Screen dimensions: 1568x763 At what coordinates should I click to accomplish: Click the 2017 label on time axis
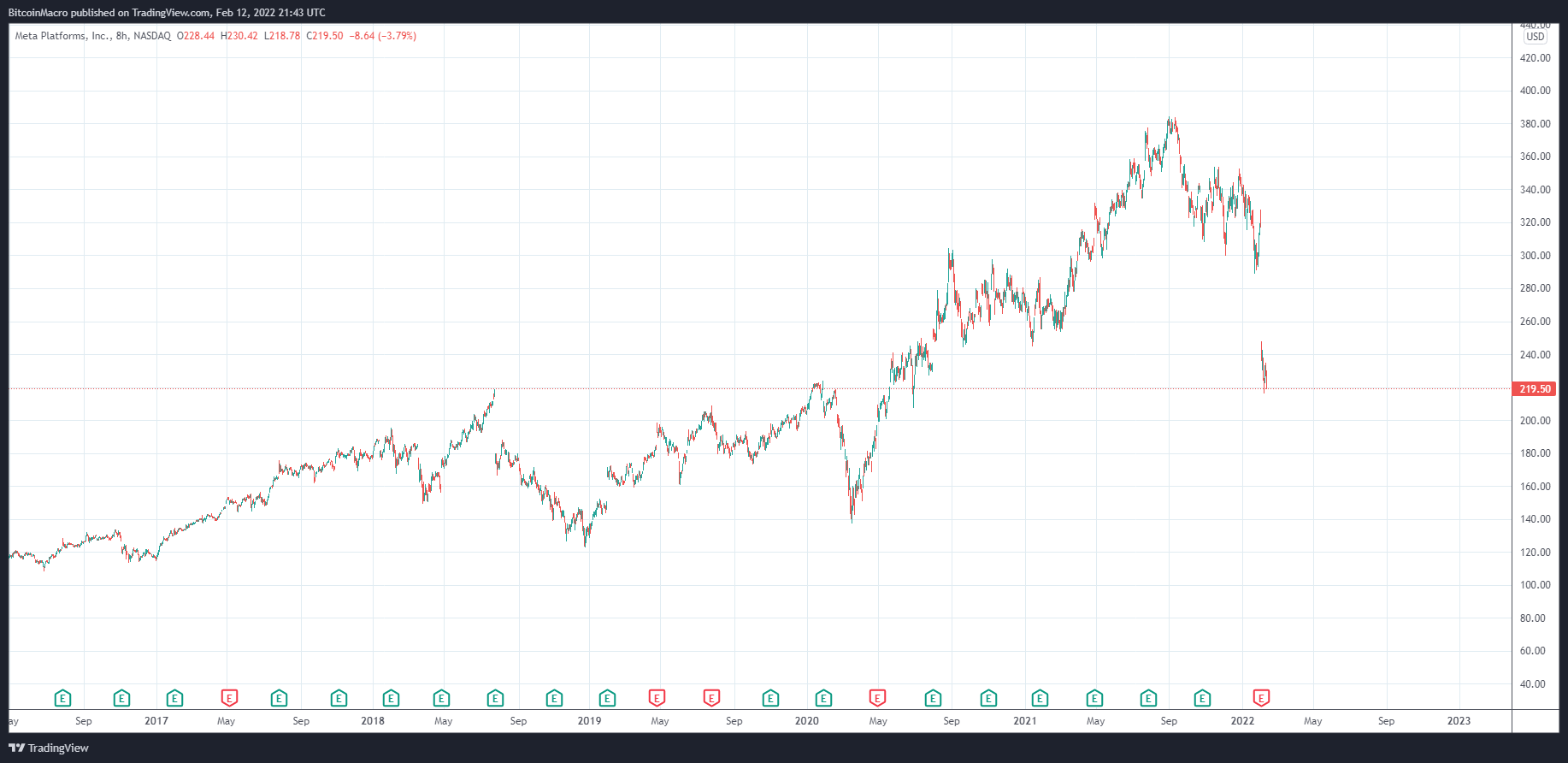click(x=156, y=721)
